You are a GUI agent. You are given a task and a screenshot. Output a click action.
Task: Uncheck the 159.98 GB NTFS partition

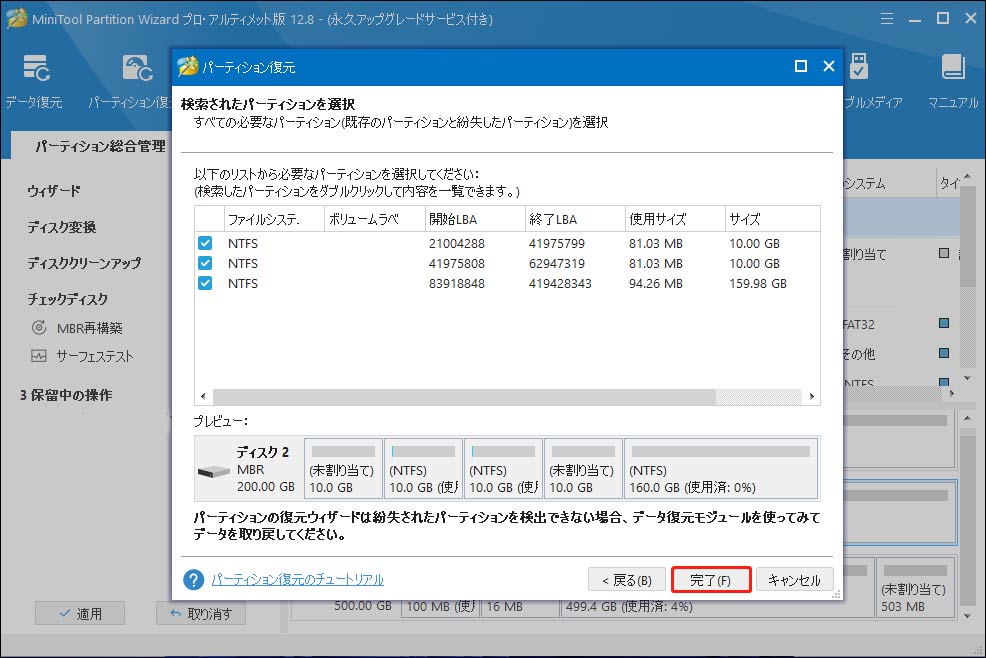(205, 284)
